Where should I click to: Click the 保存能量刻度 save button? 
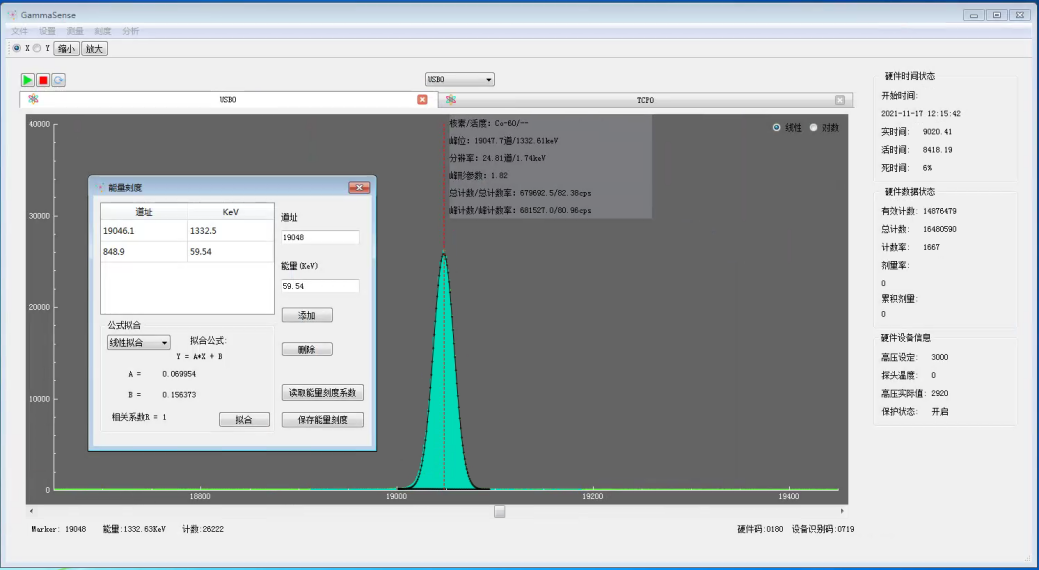pyautogui.click(x=322, y=420)
